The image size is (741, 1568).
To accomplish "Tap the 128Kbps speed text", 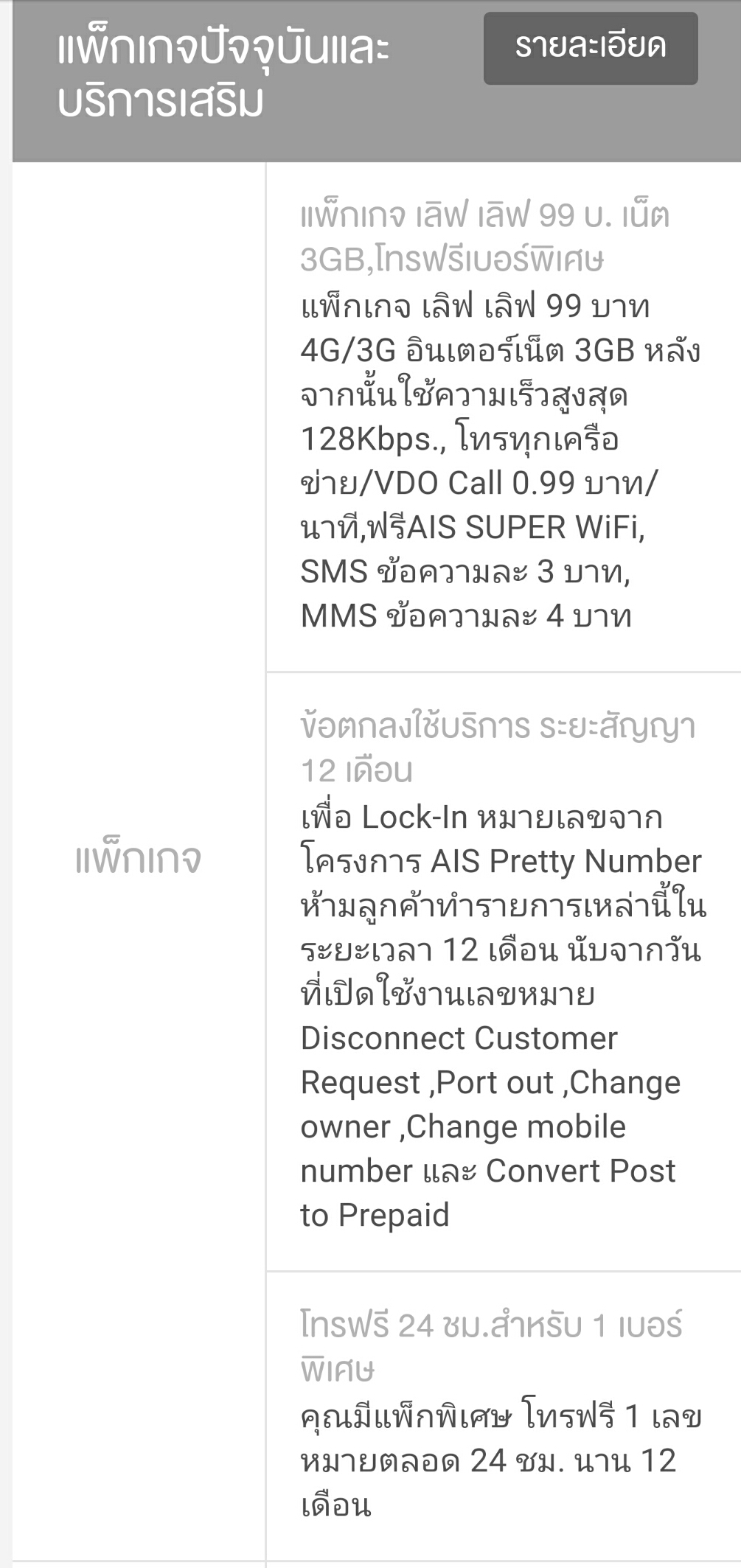I will [370, 439].
